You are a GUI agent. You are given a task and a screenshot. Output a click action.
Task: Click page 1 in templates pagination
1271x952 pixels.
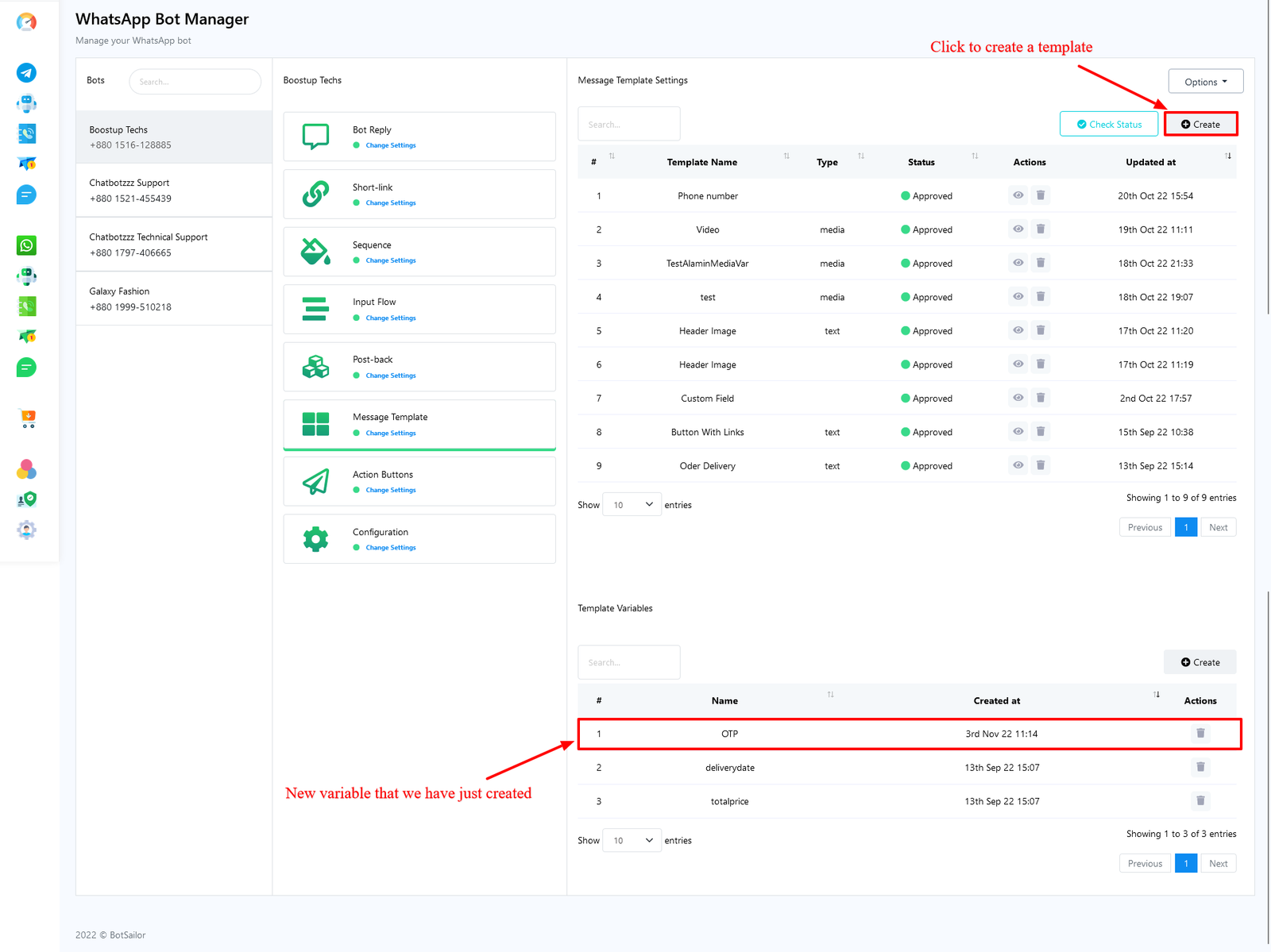(1185, 527)
